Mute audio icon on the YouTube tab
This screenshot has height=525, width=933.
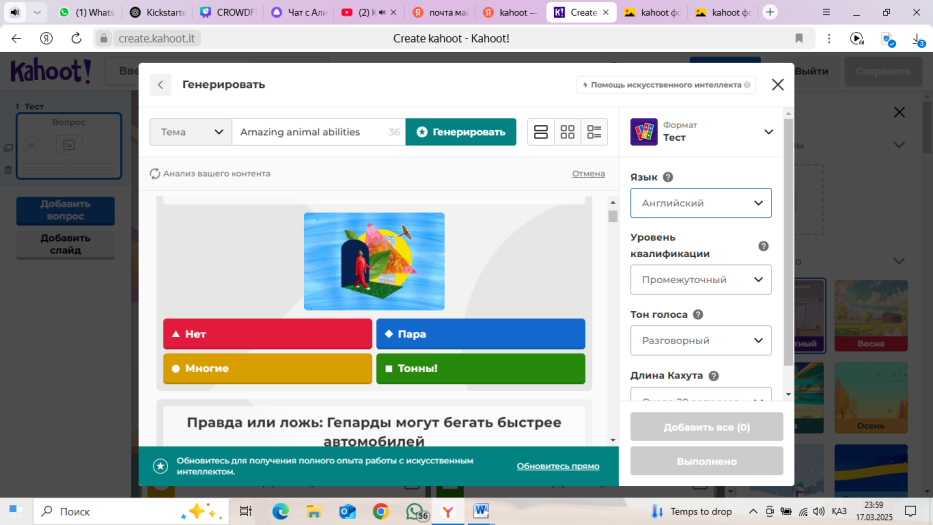(x=382, y=12)
